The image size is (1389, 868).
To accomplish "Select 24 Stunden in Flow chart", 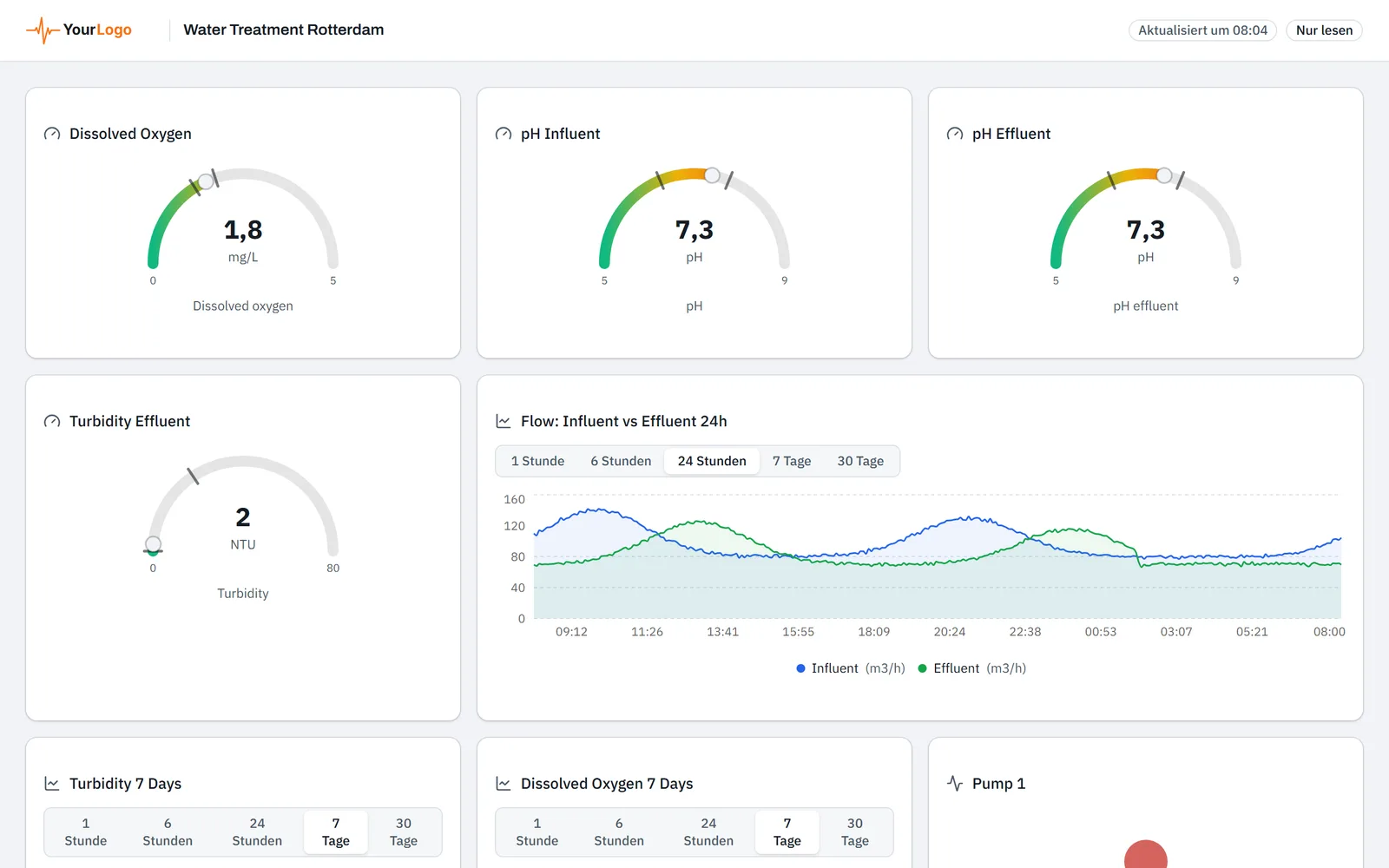I will click(712, 461).
